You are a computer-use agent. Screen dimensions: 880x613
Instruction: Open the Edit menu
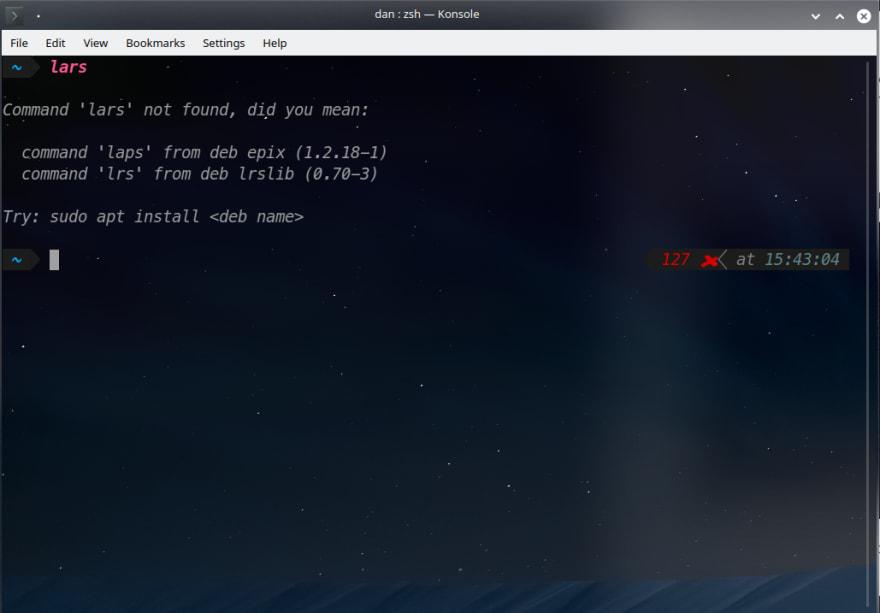55,43
